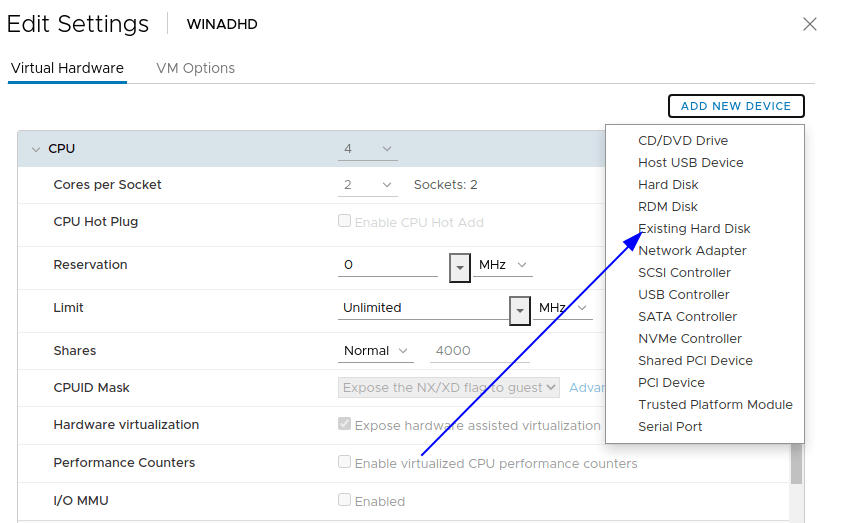Toggle Enable CPU Hot Add checkbox

[x=345, y=221]
